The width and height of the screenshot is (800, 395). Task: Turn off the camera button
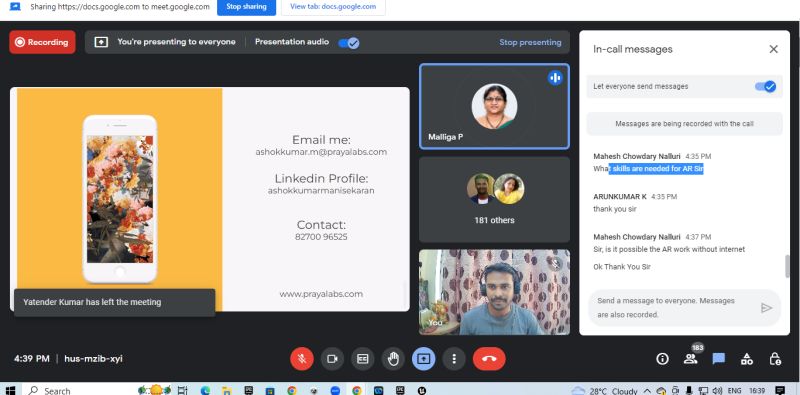(x=332, y=359)
